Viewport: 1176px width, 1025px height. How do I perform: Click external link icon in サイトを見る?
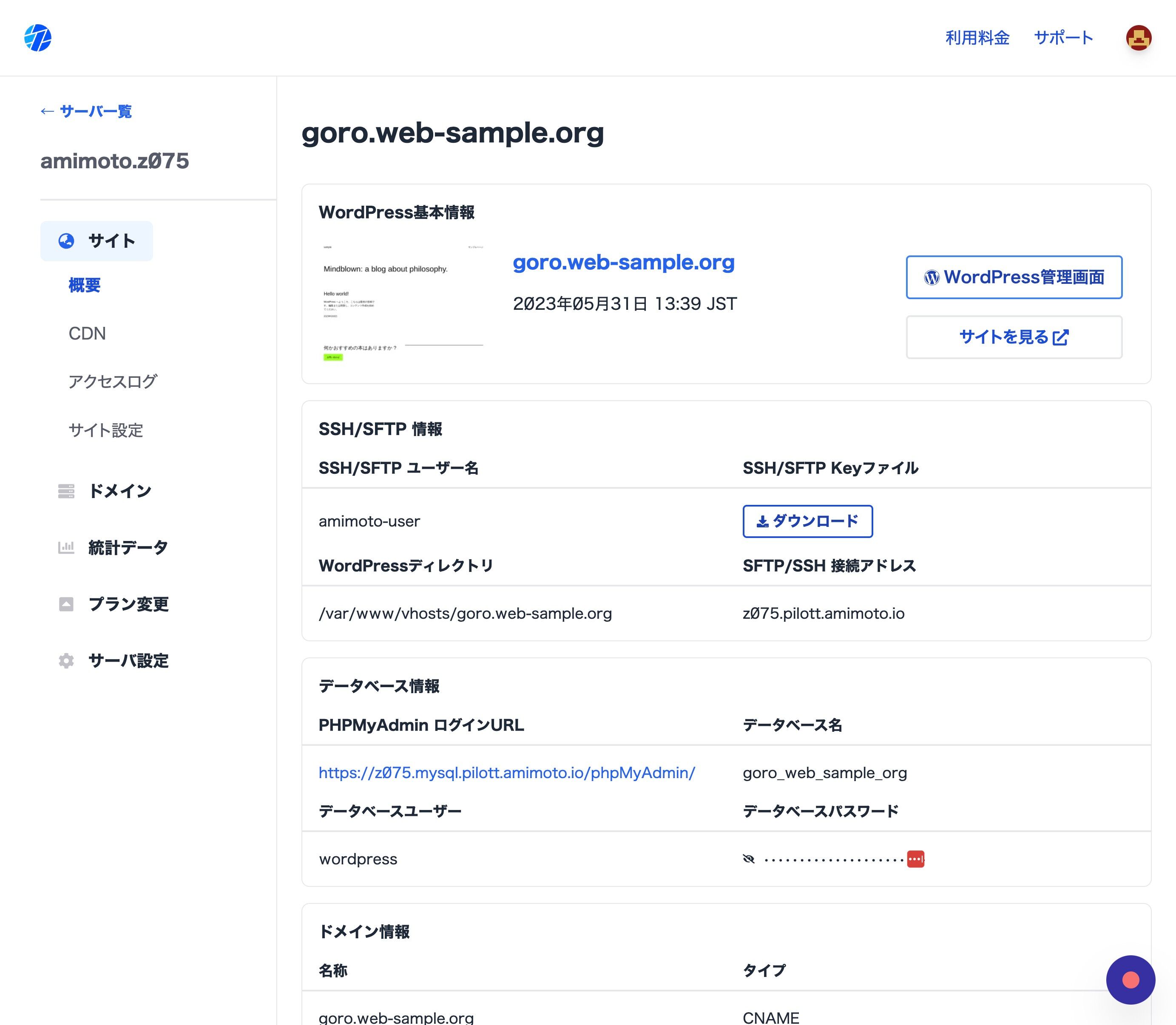[1060, 337]
